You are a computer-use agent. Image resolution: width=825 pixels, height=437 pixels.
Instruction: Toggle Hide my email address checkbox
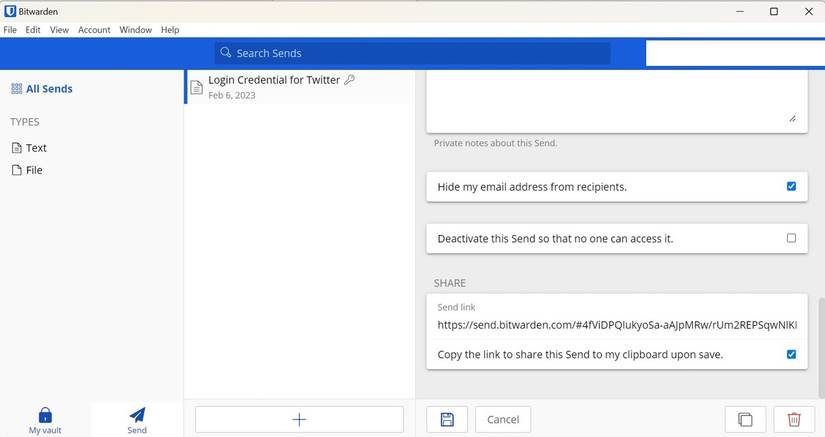[791, 186]
